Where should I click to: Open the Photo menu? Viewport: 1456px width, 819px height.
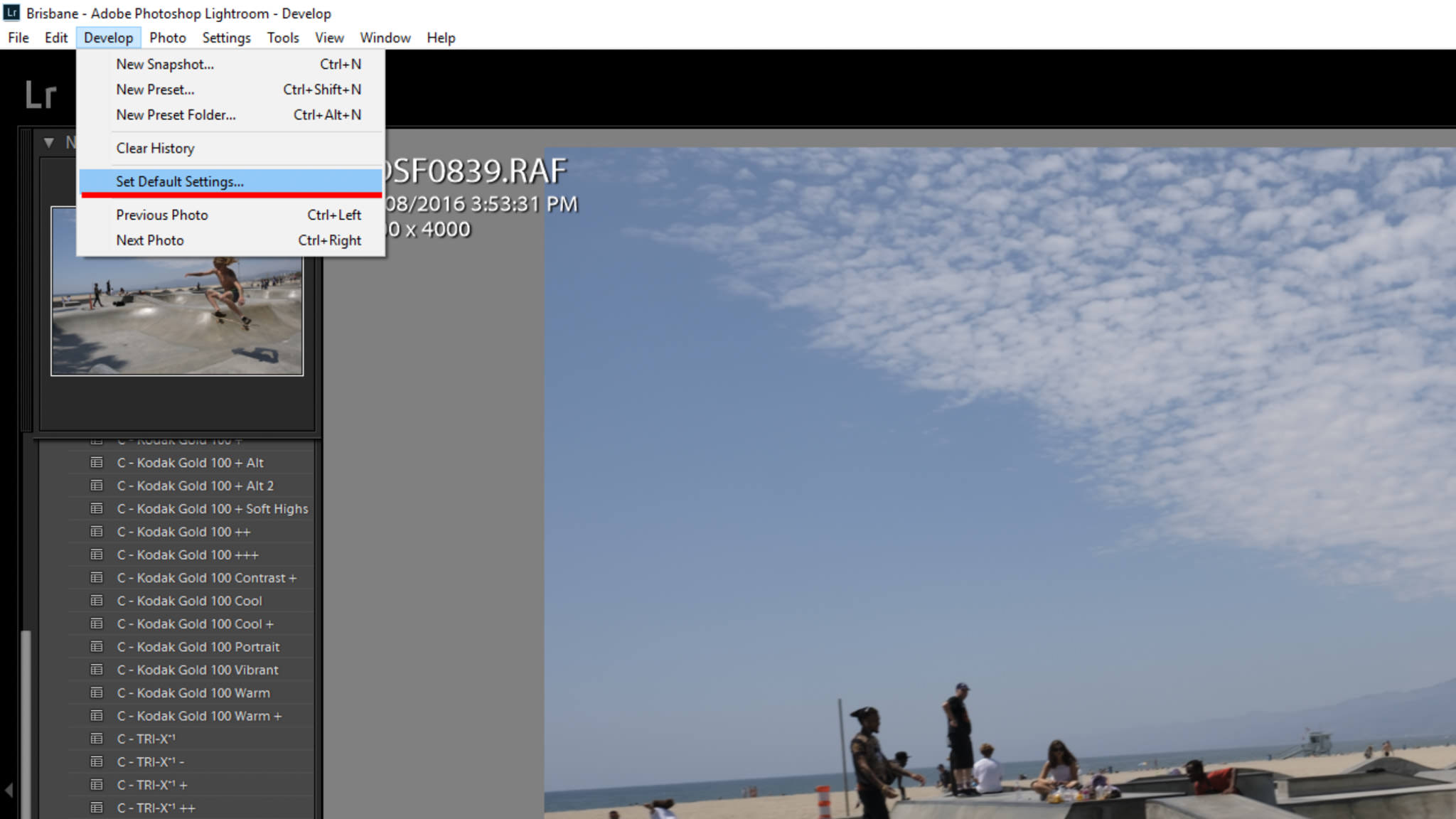[167, 38]
